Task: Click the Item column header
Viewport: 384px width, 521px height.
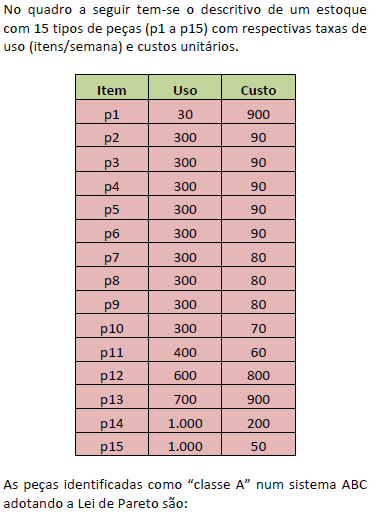Action: coord(112,87)
